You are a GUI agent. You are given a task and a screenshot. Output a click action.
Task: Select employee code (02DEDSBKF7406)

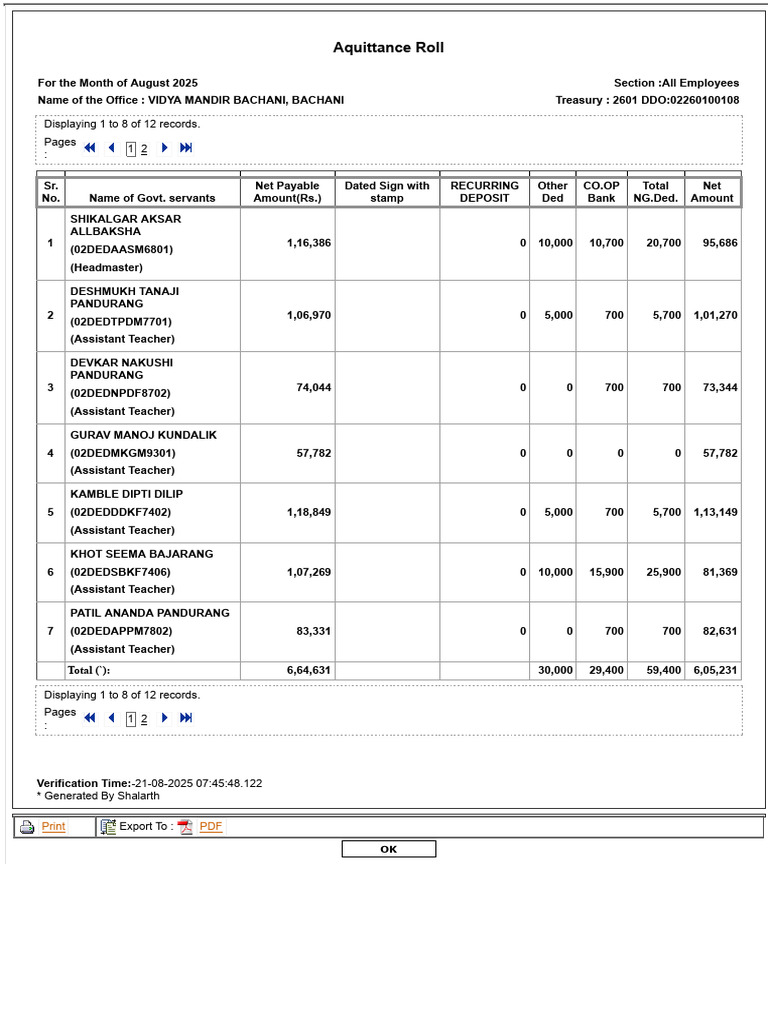[120, 572]
